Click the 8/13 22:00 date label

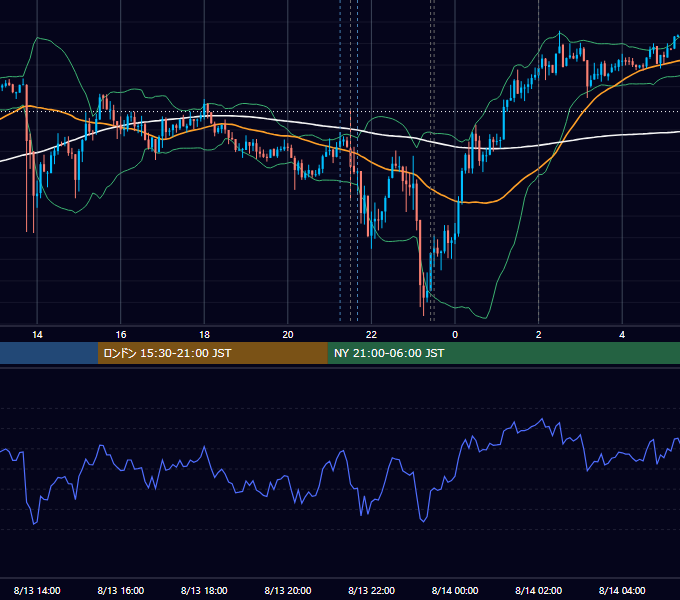pyautogui.click(x=371, y=590)
